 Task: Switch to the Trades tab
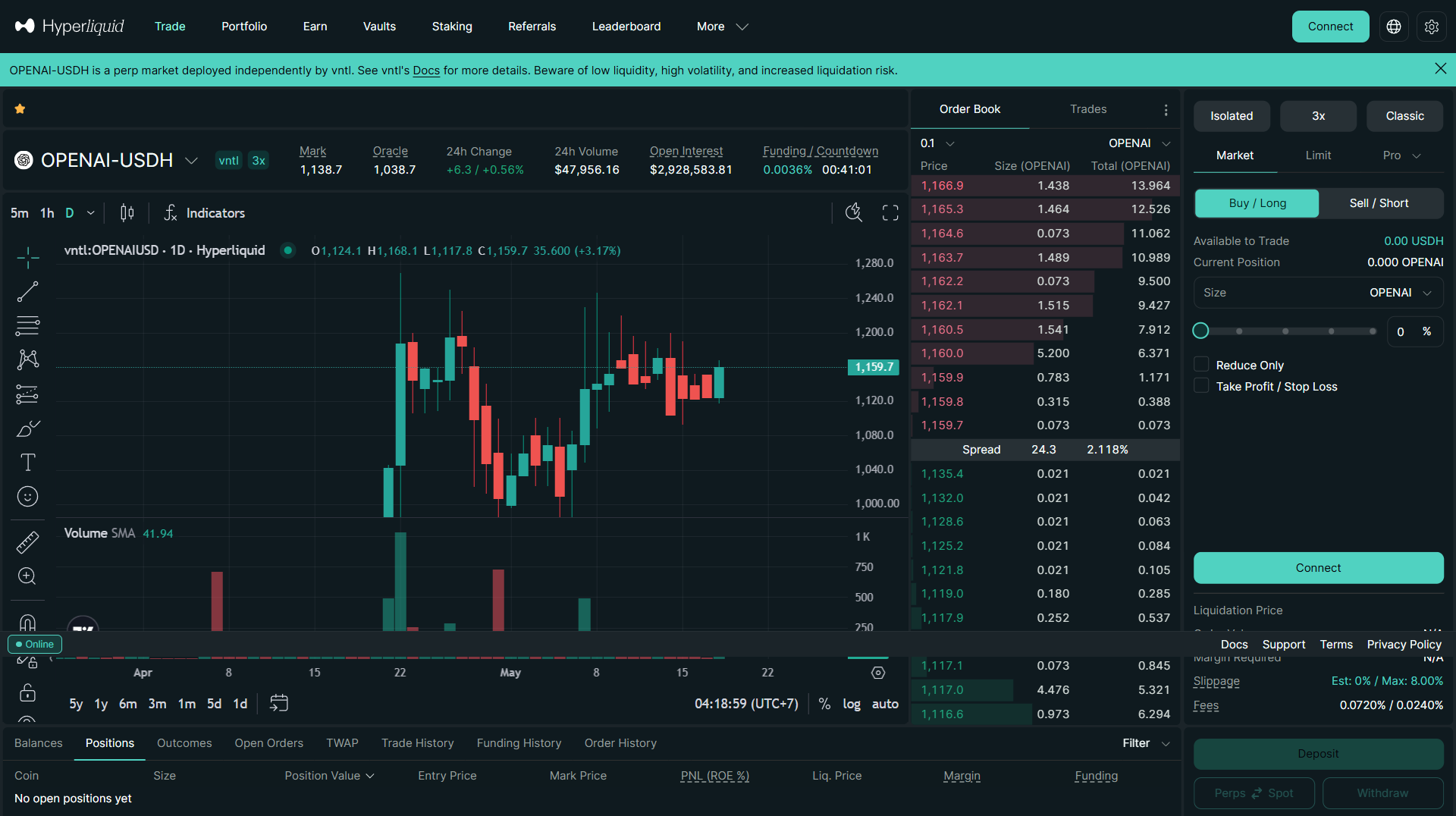pyautogui.click(x=1088, y=109)
